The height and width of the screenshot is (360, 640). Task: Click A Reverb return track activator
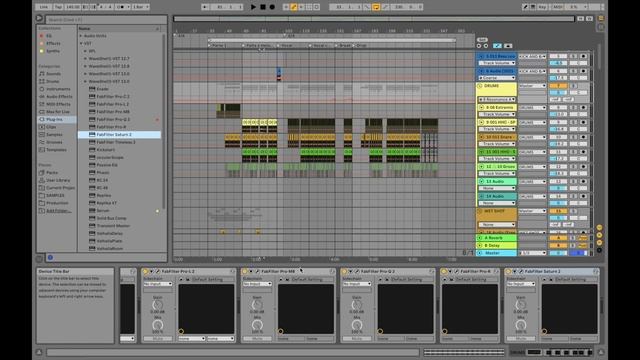[558, 238]
